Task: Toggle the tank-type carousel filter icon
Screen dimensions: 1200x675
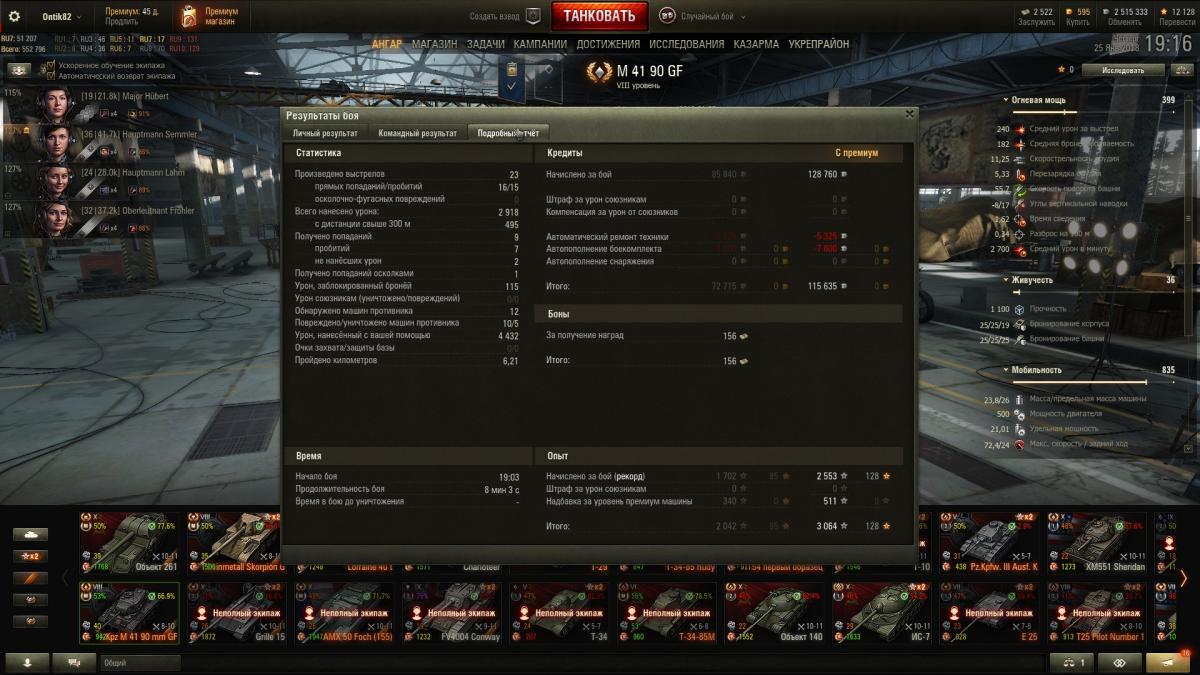Action: [30, 534]
